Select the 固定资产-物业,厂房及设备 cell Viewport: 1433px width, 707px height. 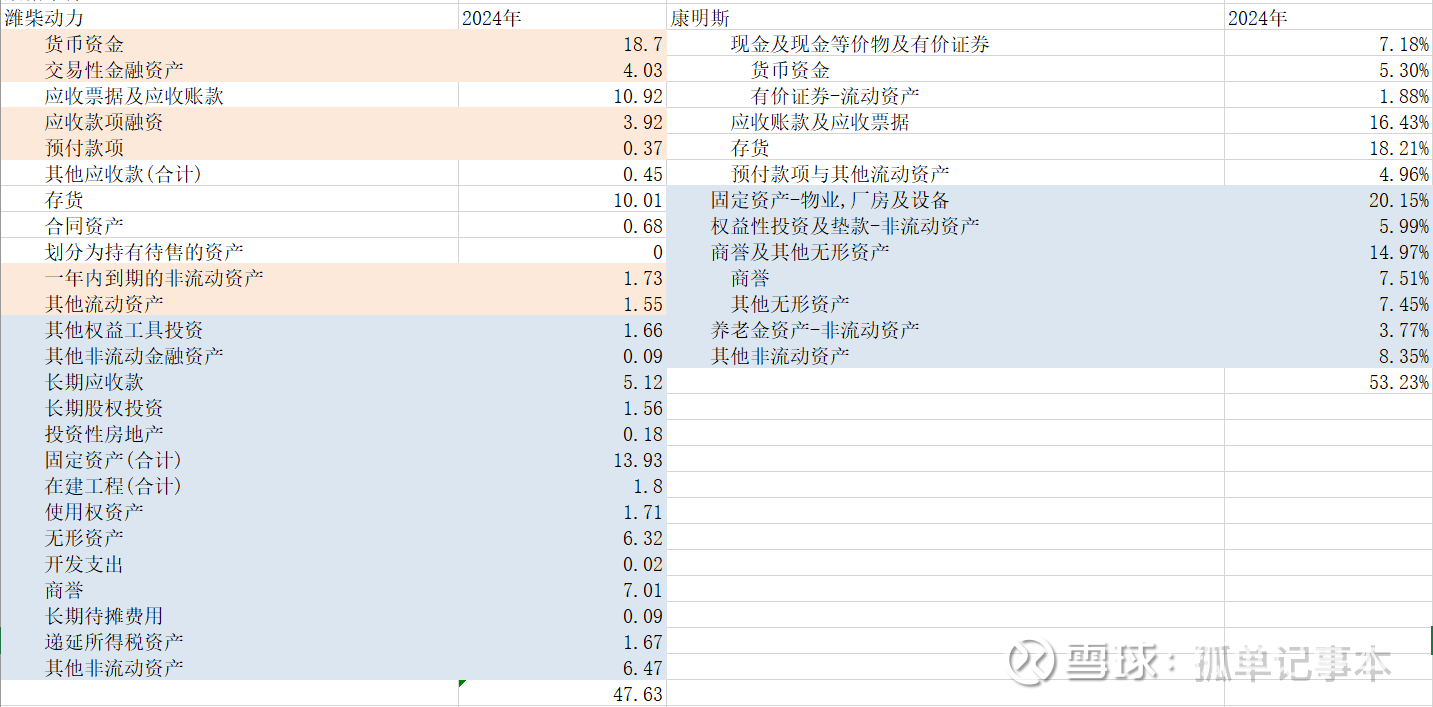[x=945, y=200]
